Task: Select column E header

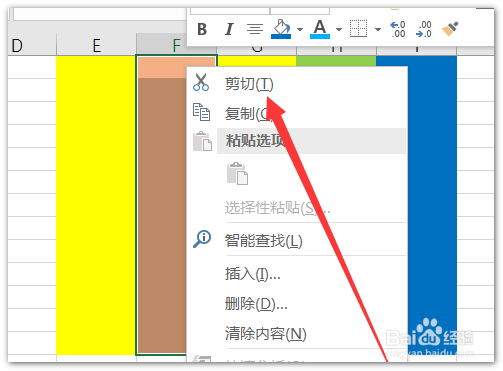Action: [x=96, y=45]
